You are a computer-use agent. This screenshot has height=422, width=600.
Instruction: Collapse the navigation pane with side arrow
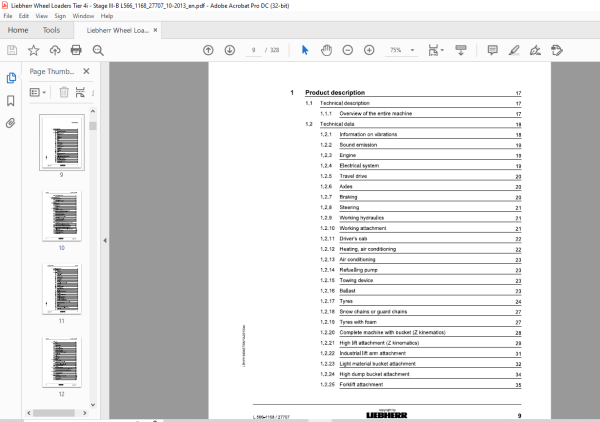coord(105,241)
